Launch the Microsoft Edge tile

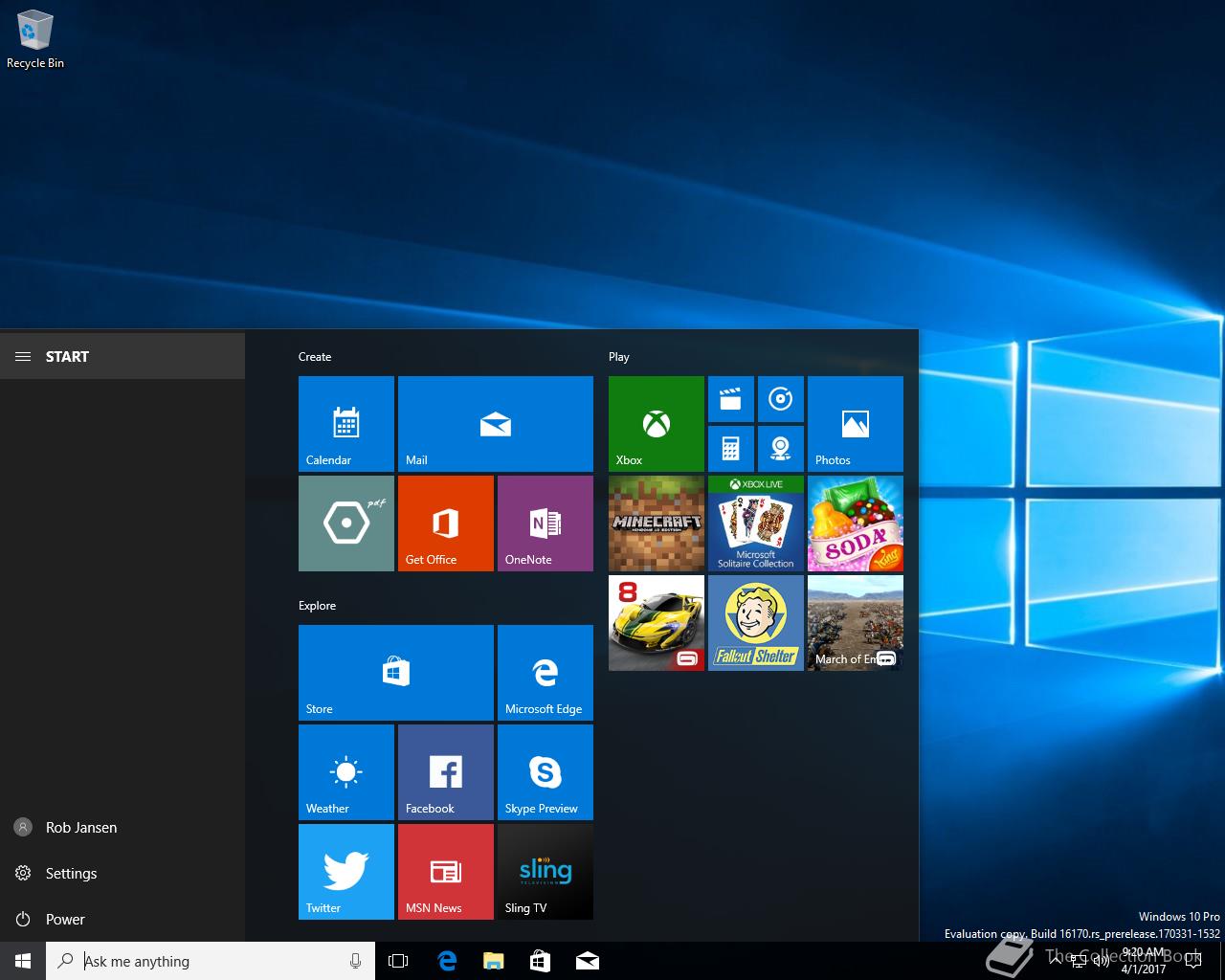[546, 673]
